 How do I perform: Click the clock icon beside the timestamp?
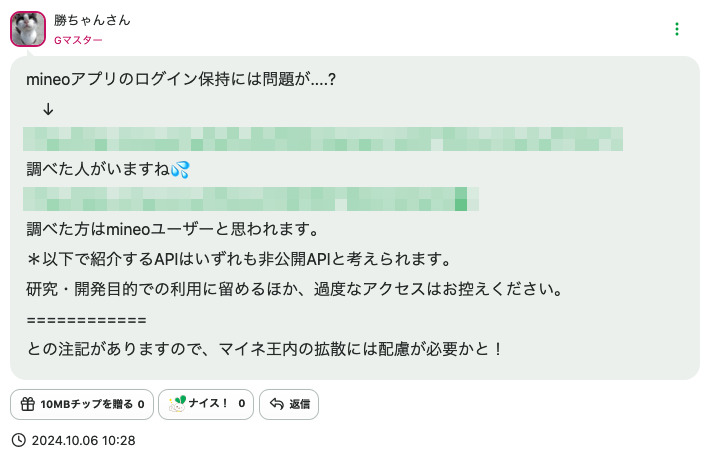click(18, 440)
